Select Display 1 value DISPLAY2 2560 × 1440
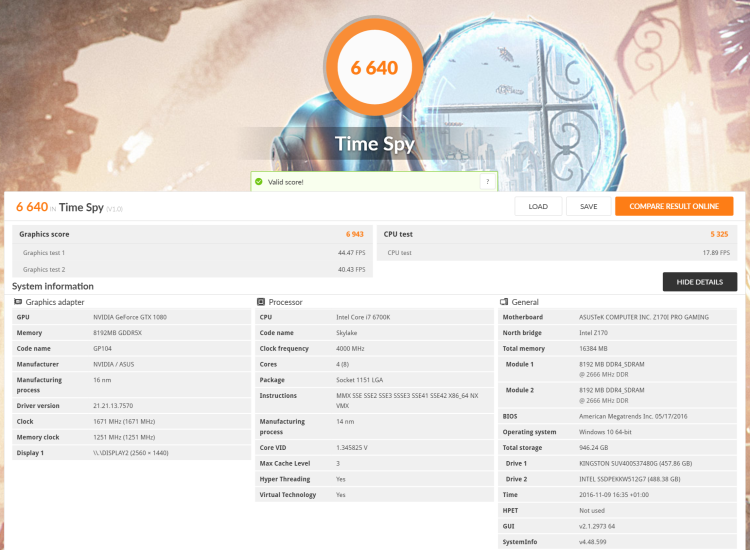 pyautogui.click(x=131, y=453)
